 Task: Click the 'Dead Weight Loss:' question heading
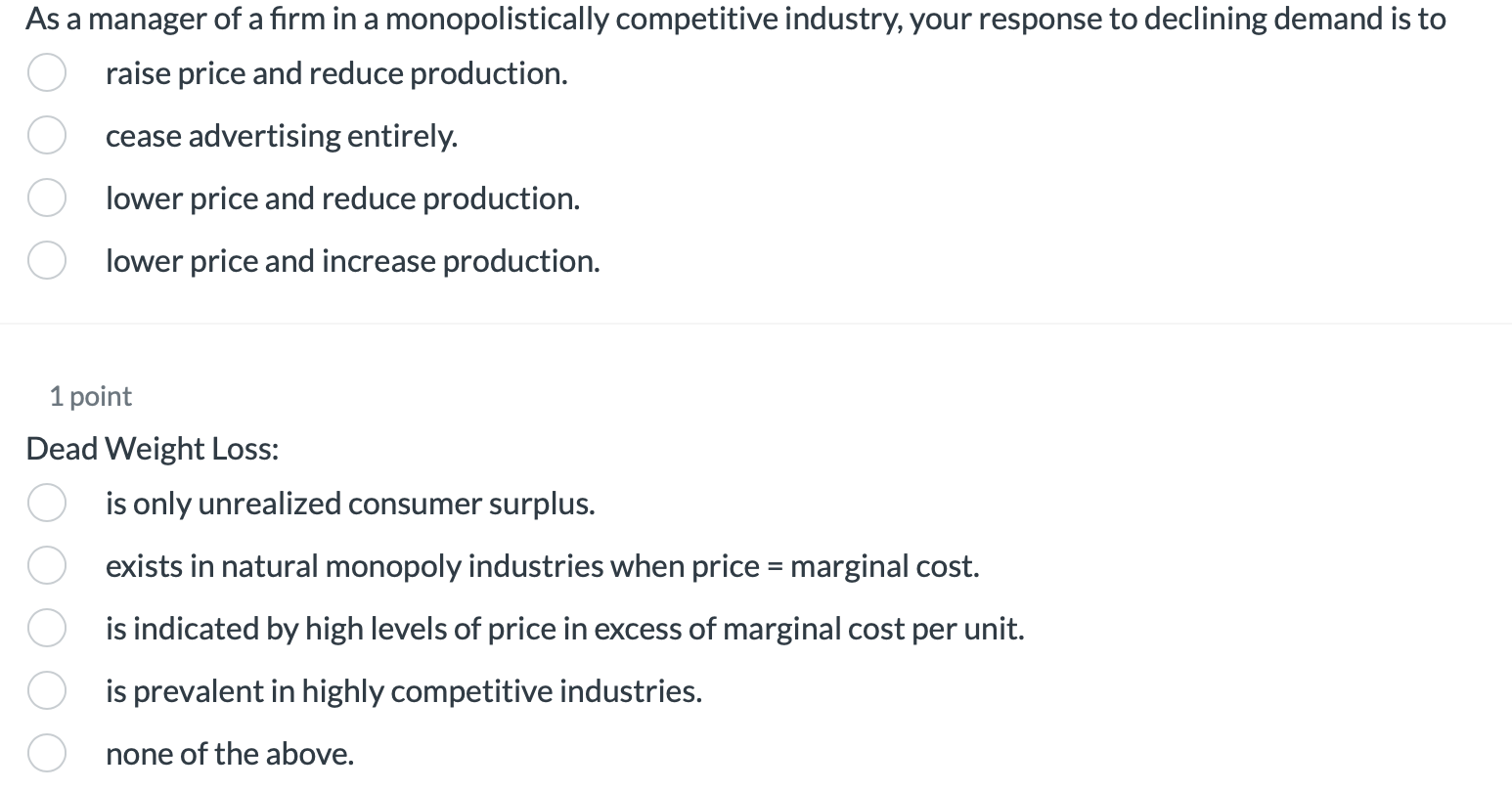point(153,449)
